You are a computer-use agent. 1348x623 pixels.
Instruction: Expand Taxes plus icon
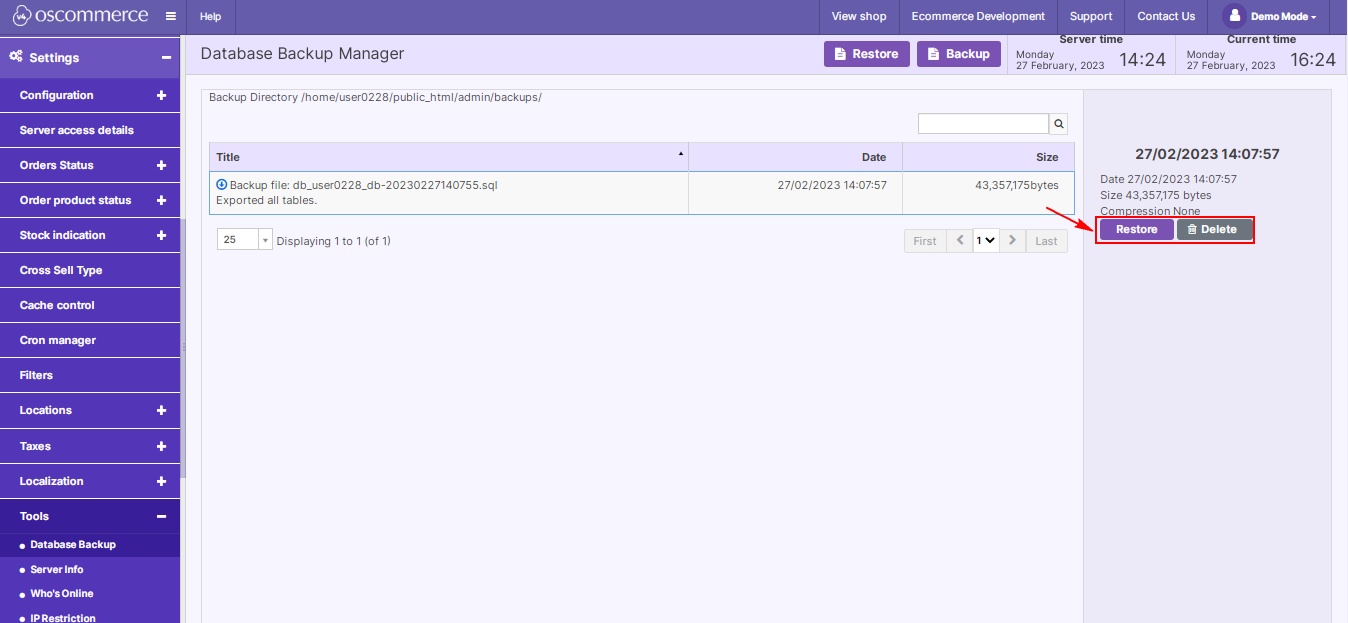coord(161,446)
